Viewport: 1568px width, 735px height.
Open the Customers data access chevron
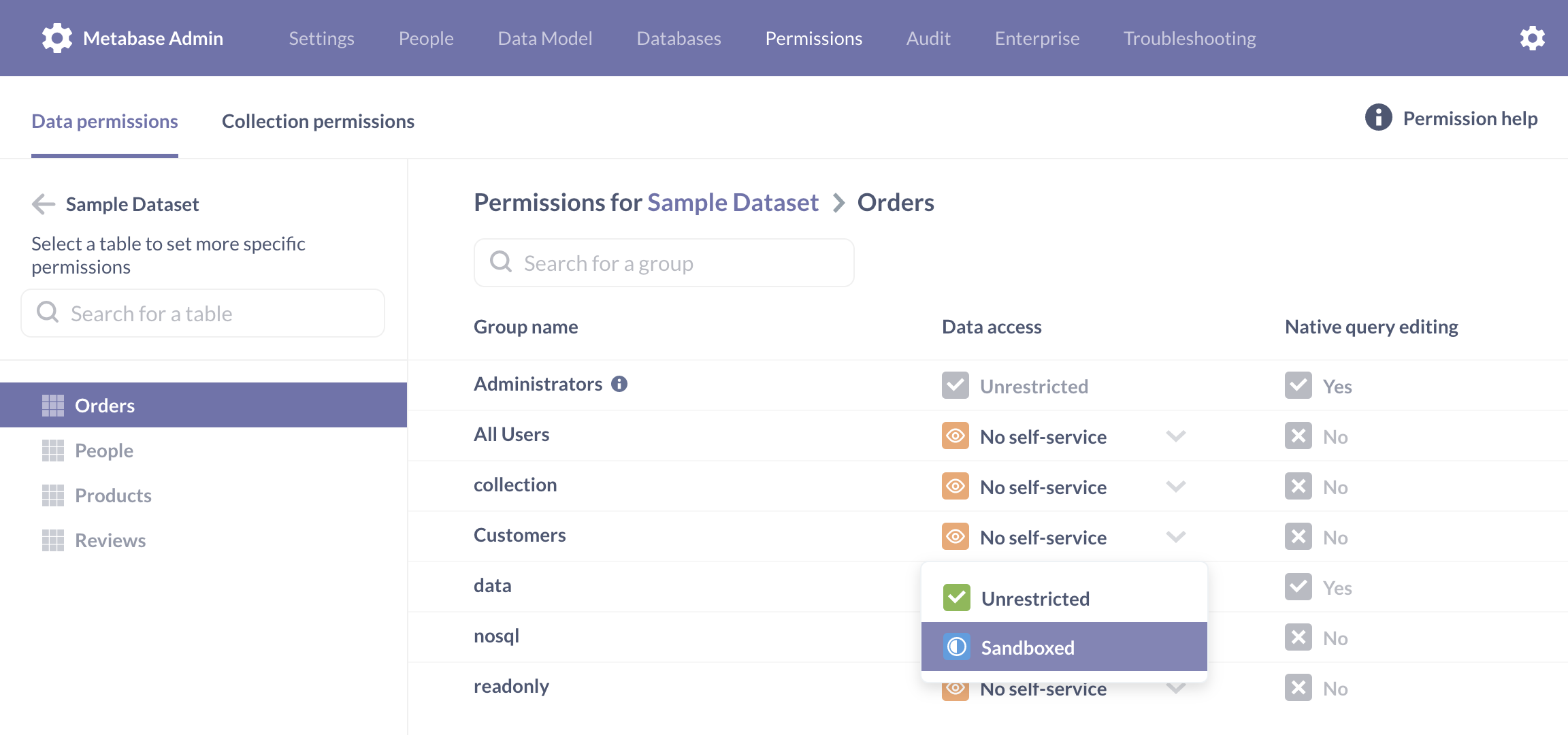click(x=1176, y=536)
